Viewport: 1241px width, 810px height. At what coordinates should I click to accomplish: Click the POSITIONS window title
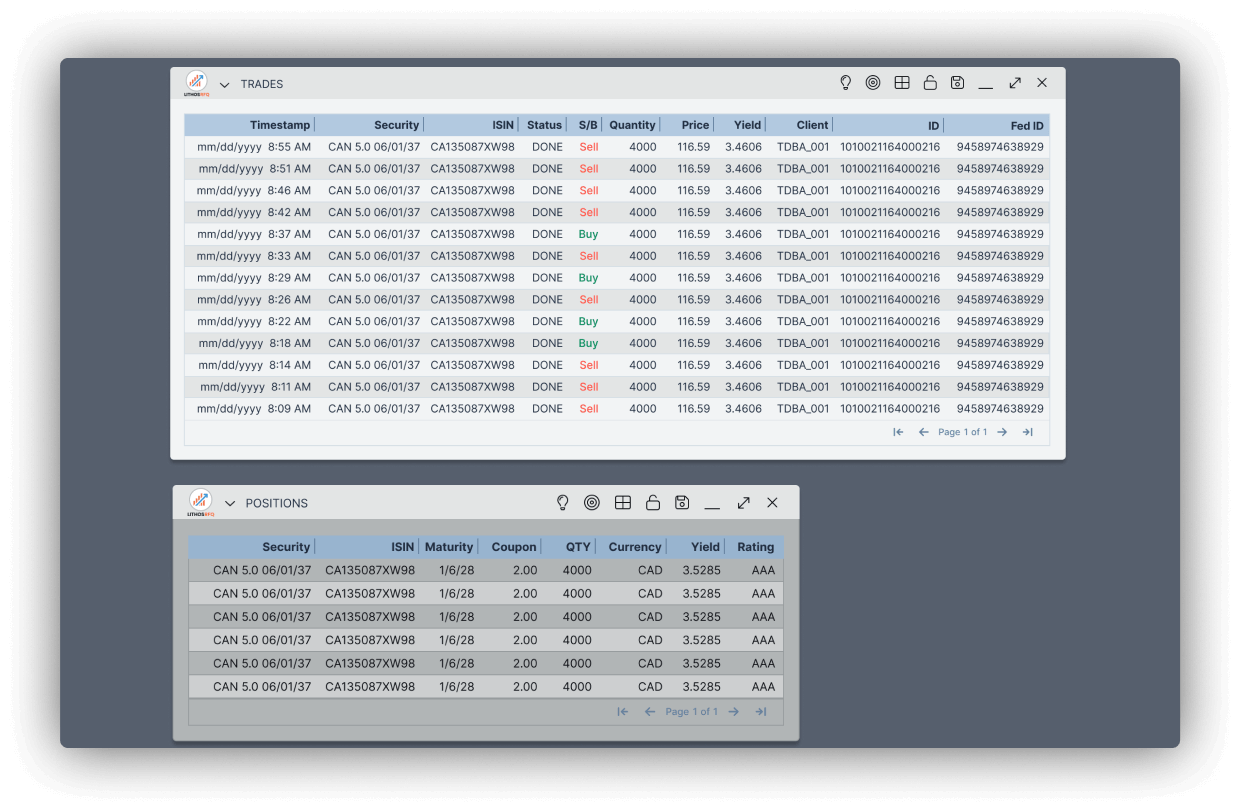coord(276,503)
